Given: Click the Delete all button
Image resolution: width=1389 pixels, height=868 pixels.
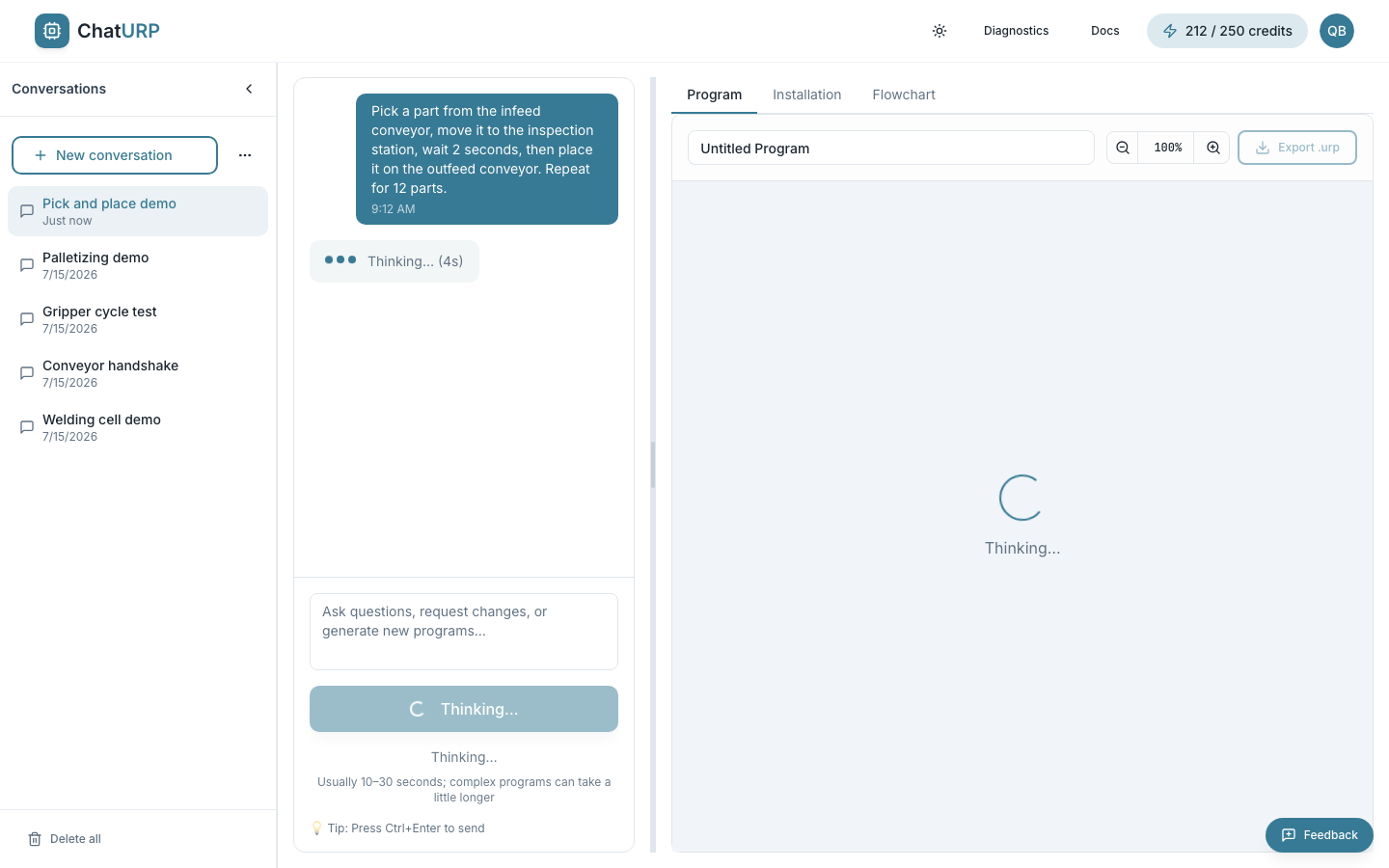Looking at the screenshot, I should click(x=65, y=839).
